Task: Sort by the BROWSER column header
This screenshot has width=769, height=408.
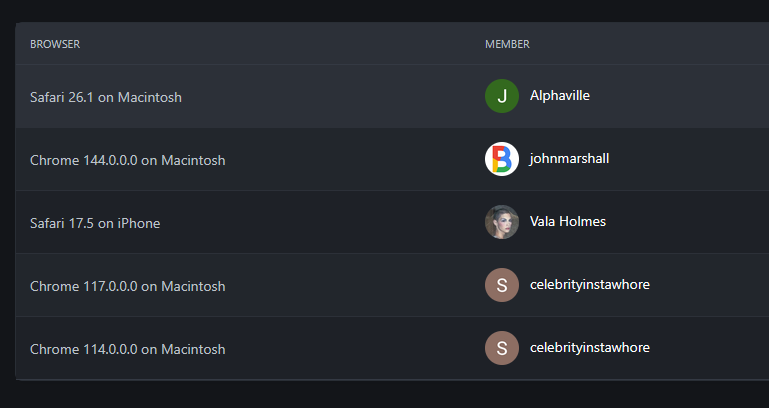Action: [55, 44]
